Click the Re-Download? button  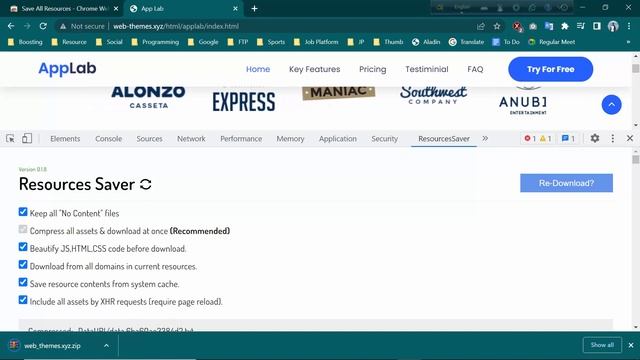click(566, 183)
